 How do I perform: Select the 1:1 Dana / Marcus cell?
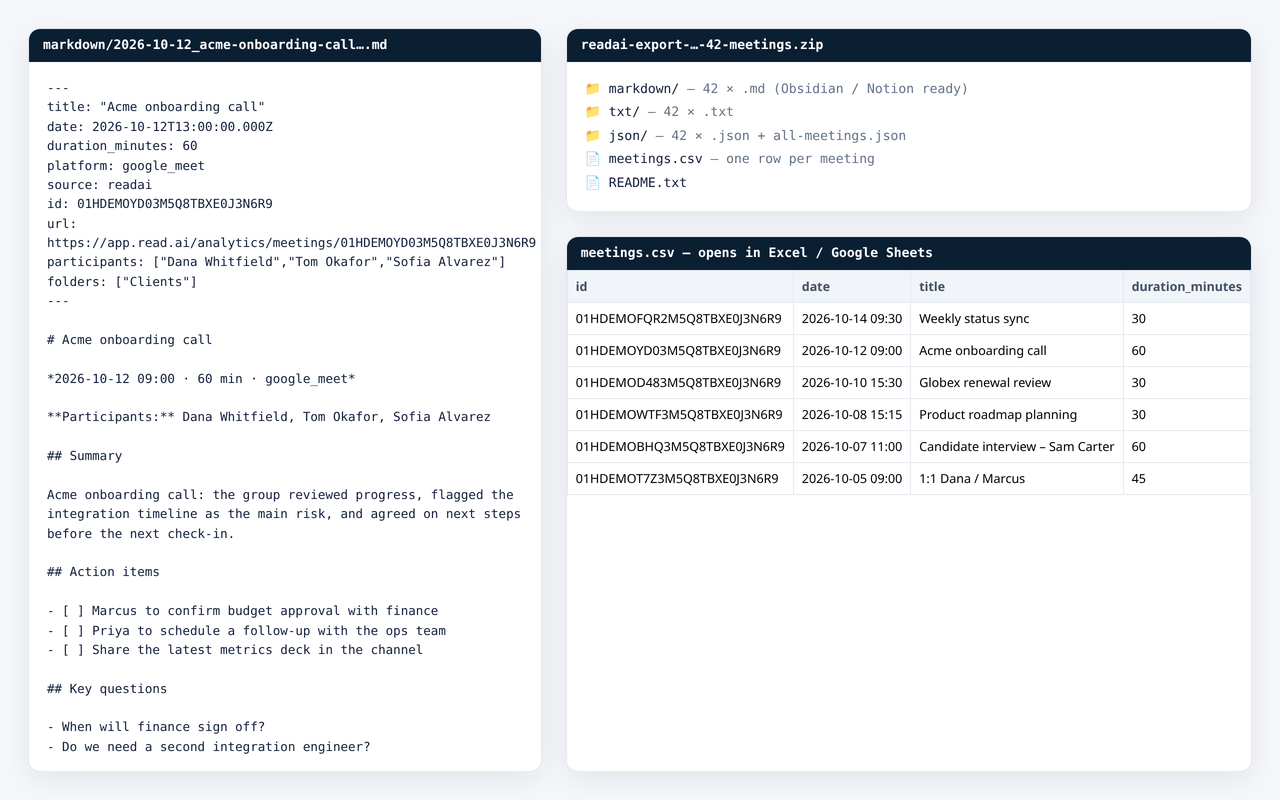click(1017, 479)
